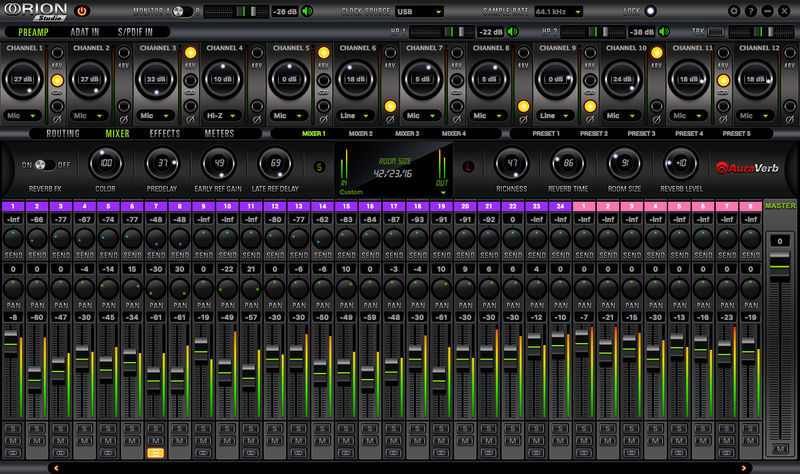This screenshot has width=800, height=474.
Task: Enable 48V phantom power on Channel 7
Action: click(457, 53)
